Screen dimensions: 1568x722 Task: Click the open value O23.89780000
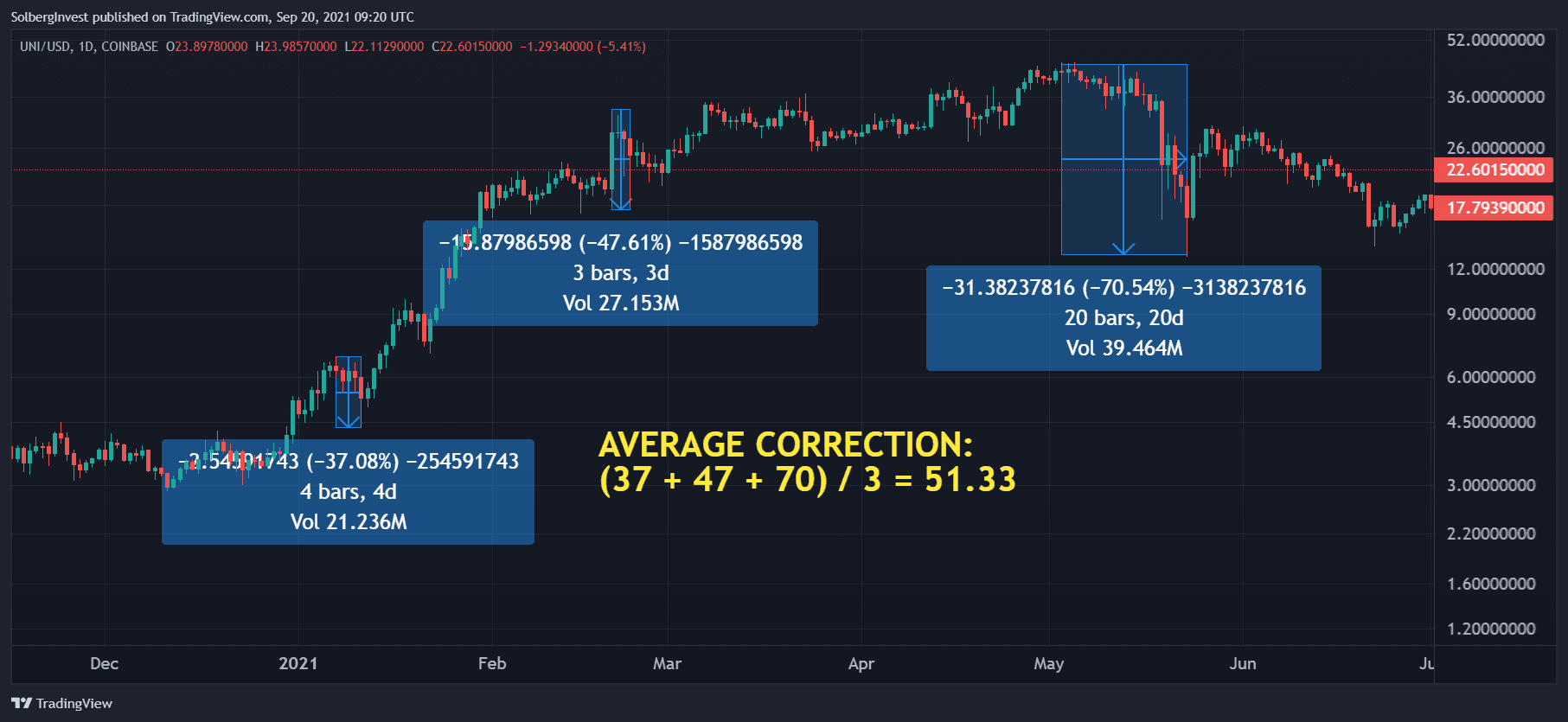[207, 47]
